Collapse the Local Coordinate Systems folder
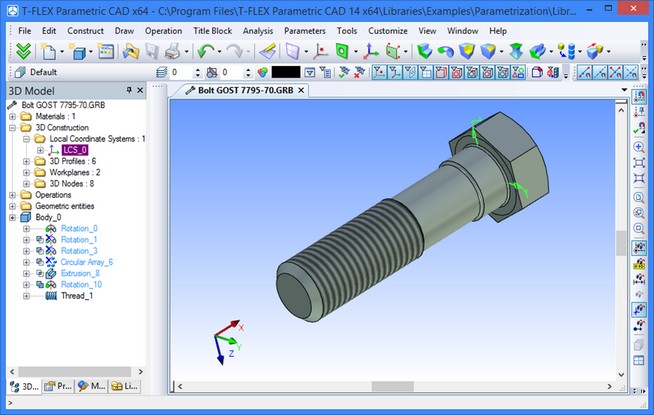Image resolution: width=654 pixels, height=415 pixels. pyautogui.click(x=26, y=139)
